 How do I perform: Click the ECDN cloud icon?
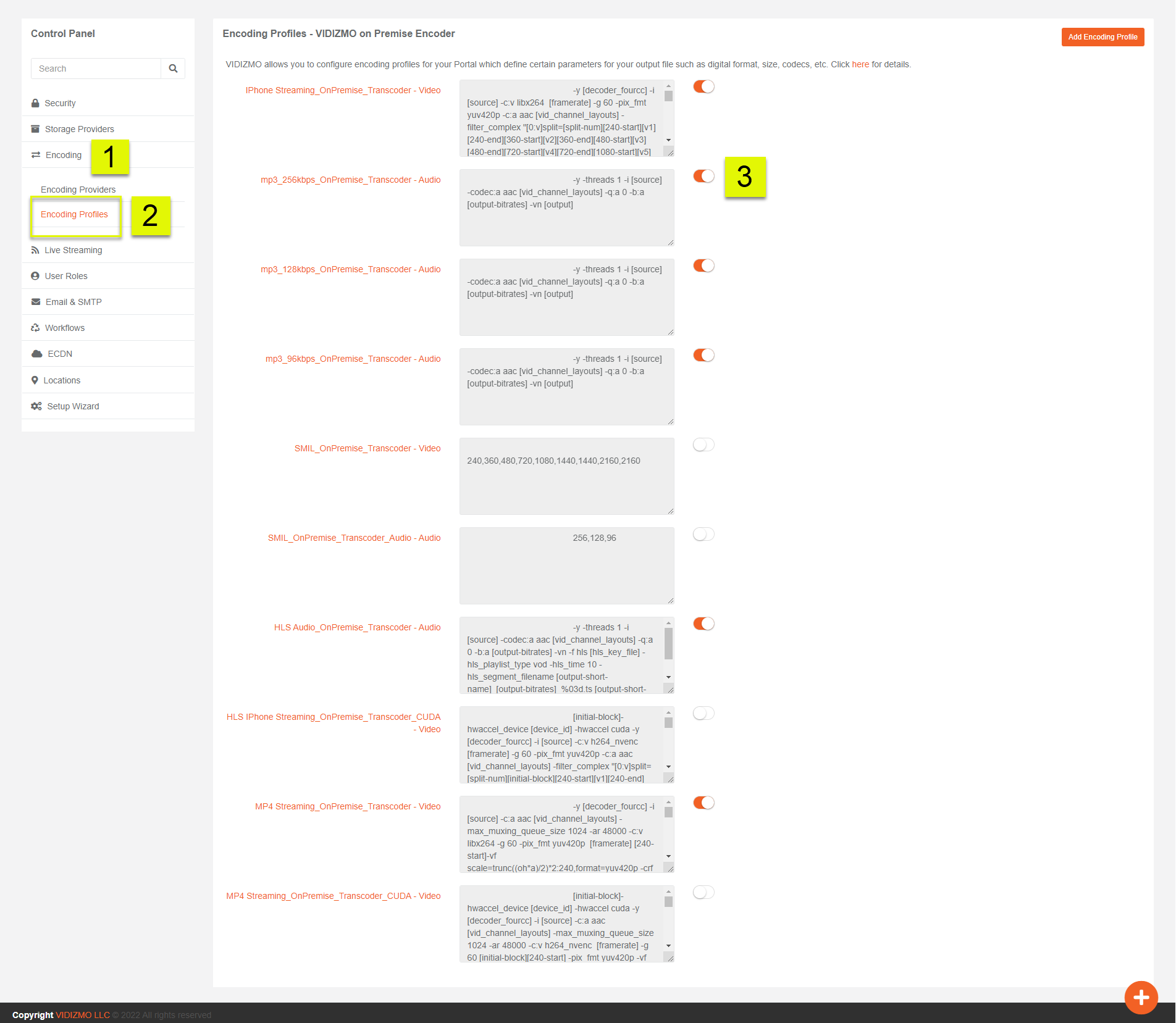pyautogui.click(x=37, y=354)
